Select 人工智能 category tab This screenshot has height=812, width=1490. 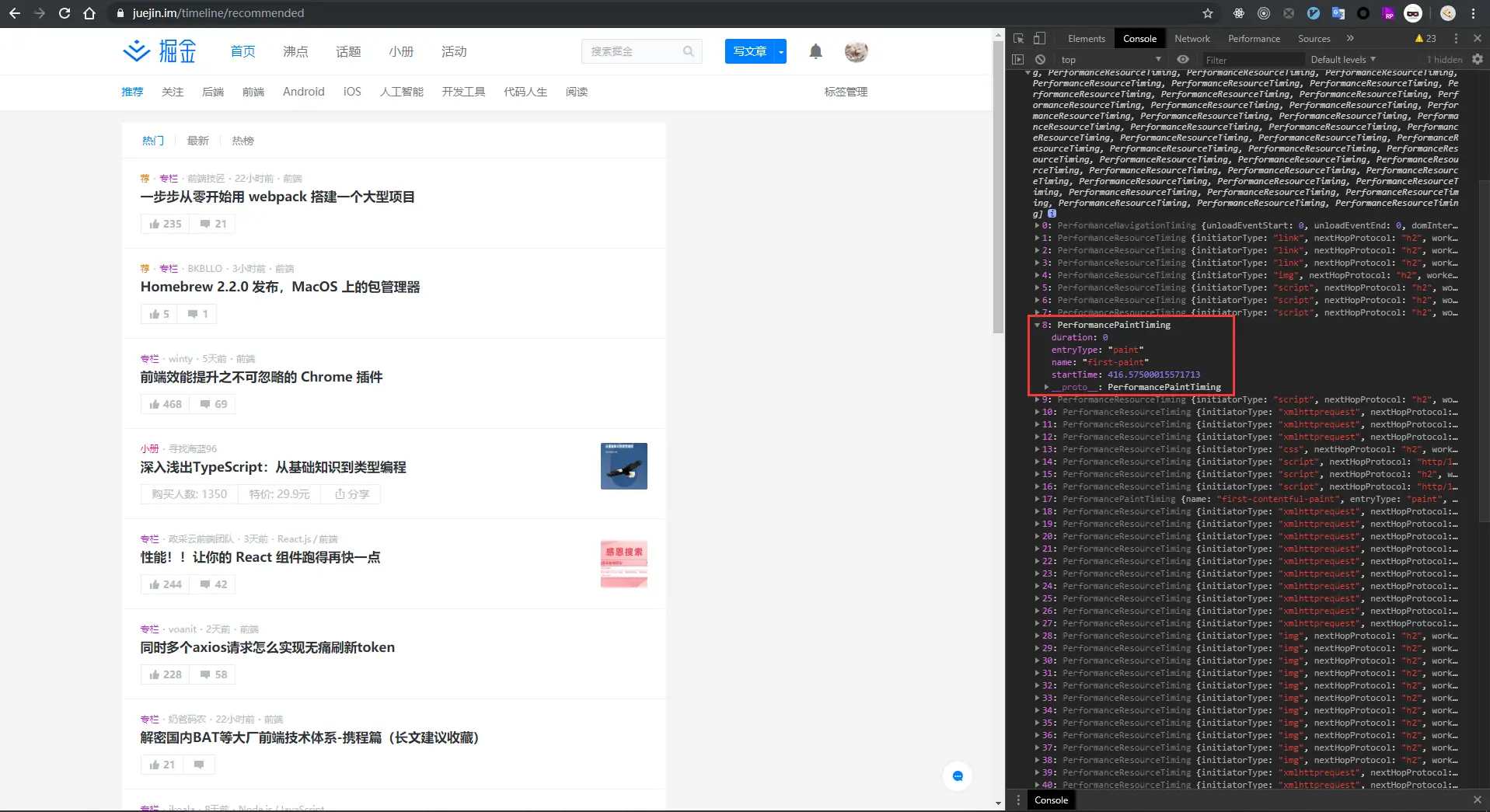401,92
